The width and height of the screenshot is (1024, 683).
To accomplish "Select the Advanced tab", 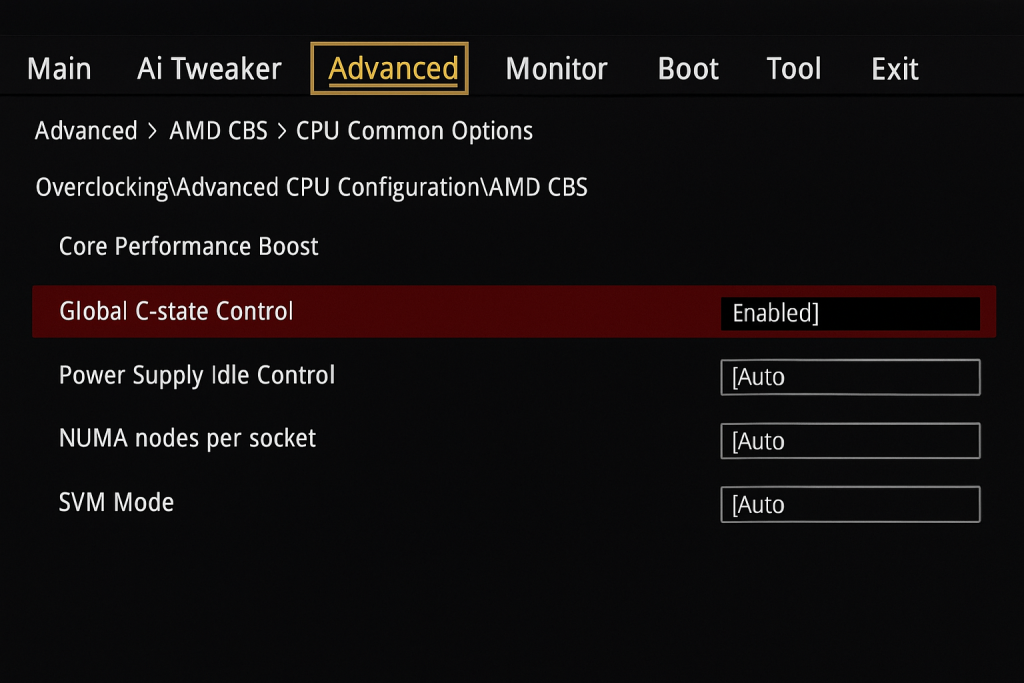I will click(x=390, y=69).
